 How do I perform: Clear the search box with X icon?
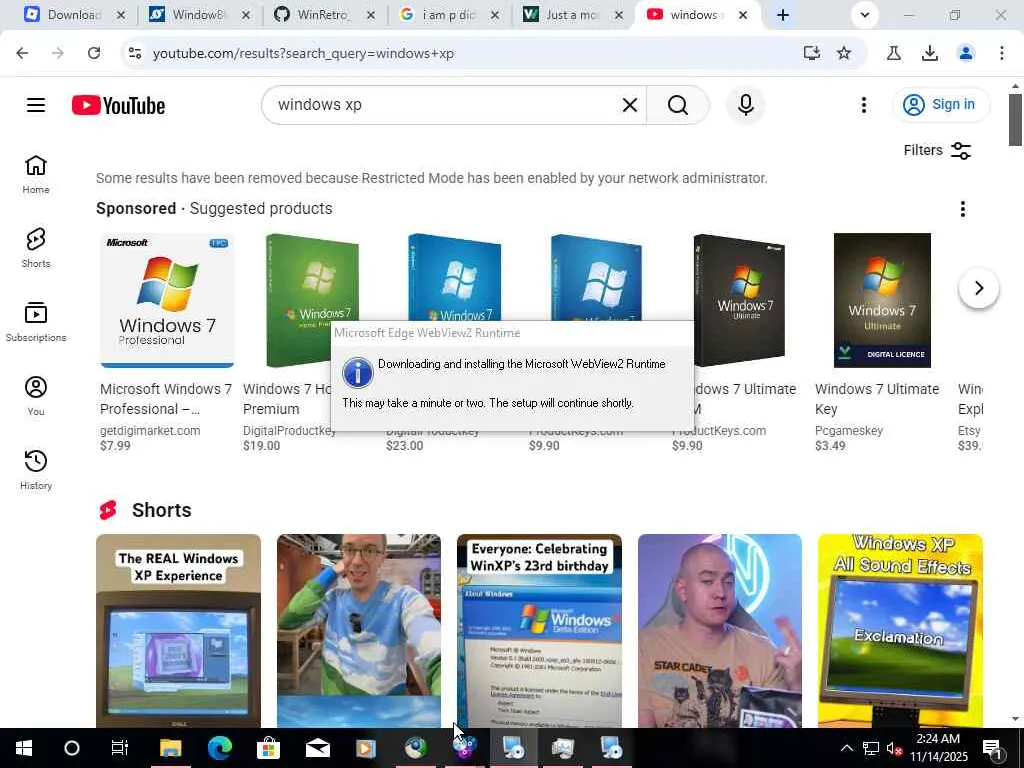point(630,105)
